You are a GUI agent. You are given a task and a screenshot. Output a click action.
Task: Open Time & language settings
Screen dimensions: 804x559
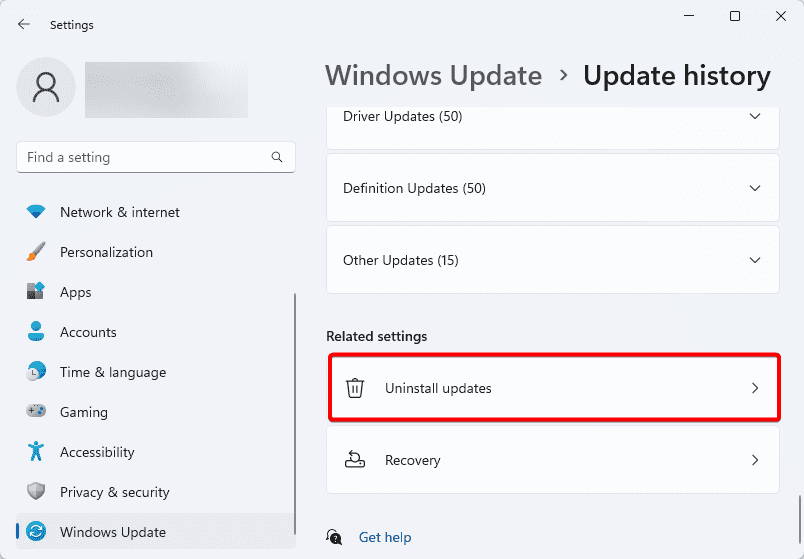coord(156,372)
